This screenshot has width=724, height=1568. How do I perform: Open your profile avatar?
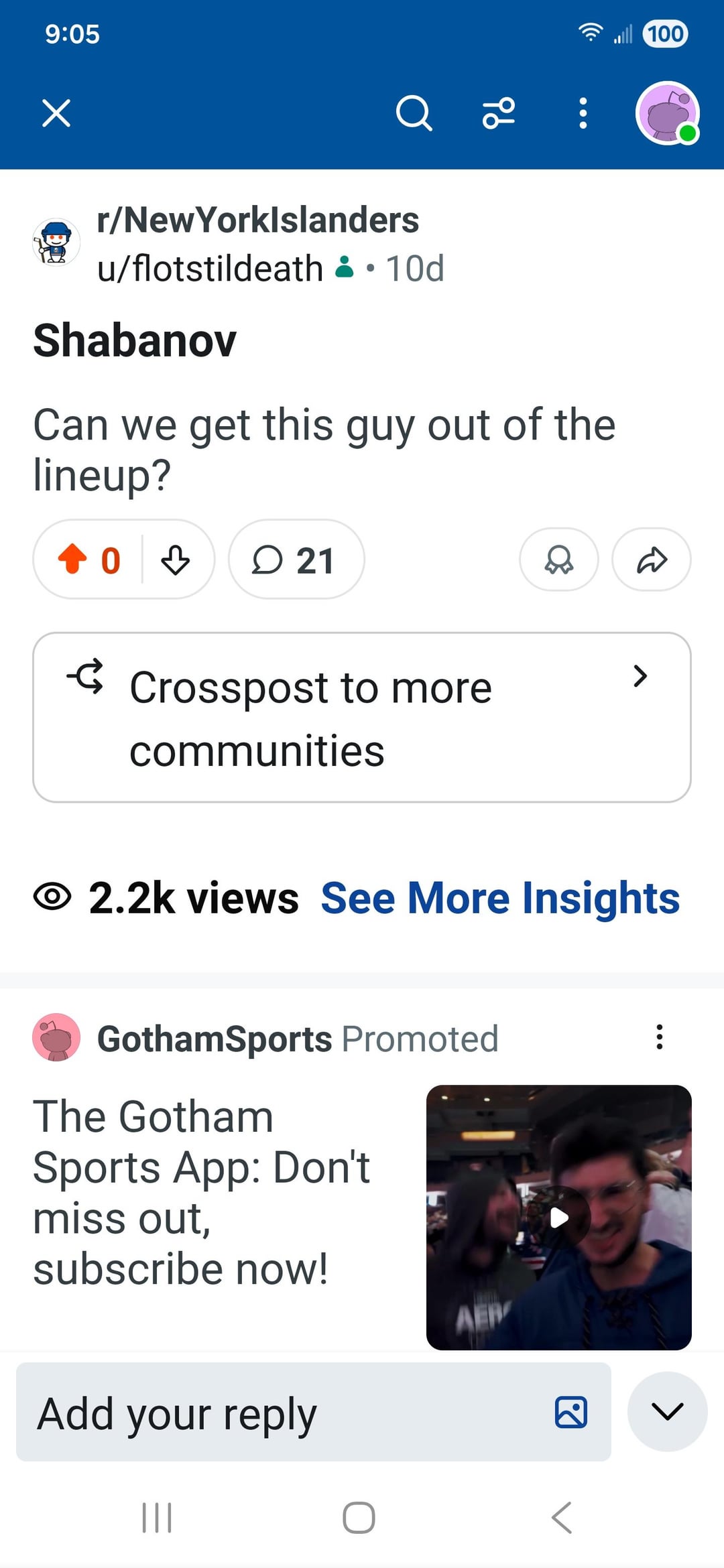coord(667,113)
